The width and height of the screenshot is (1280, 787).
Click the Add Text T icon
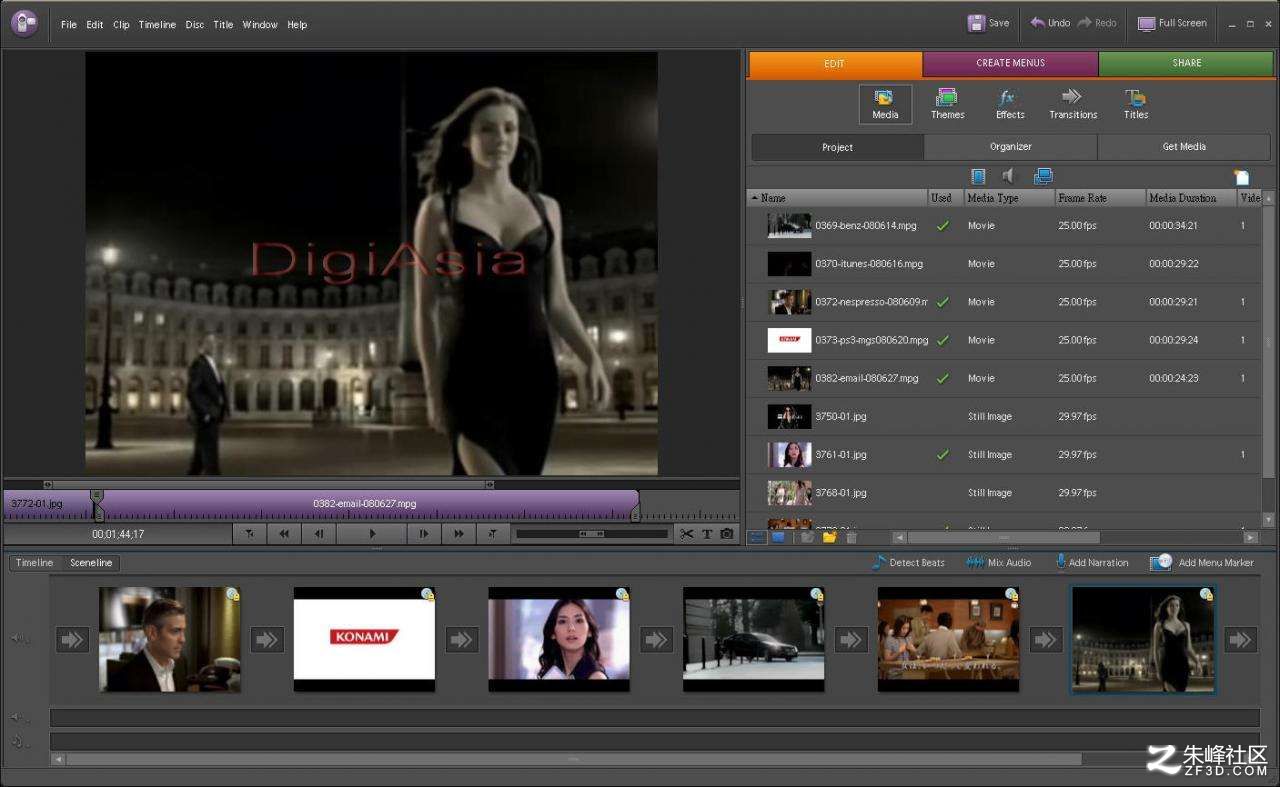pos(707,534)
